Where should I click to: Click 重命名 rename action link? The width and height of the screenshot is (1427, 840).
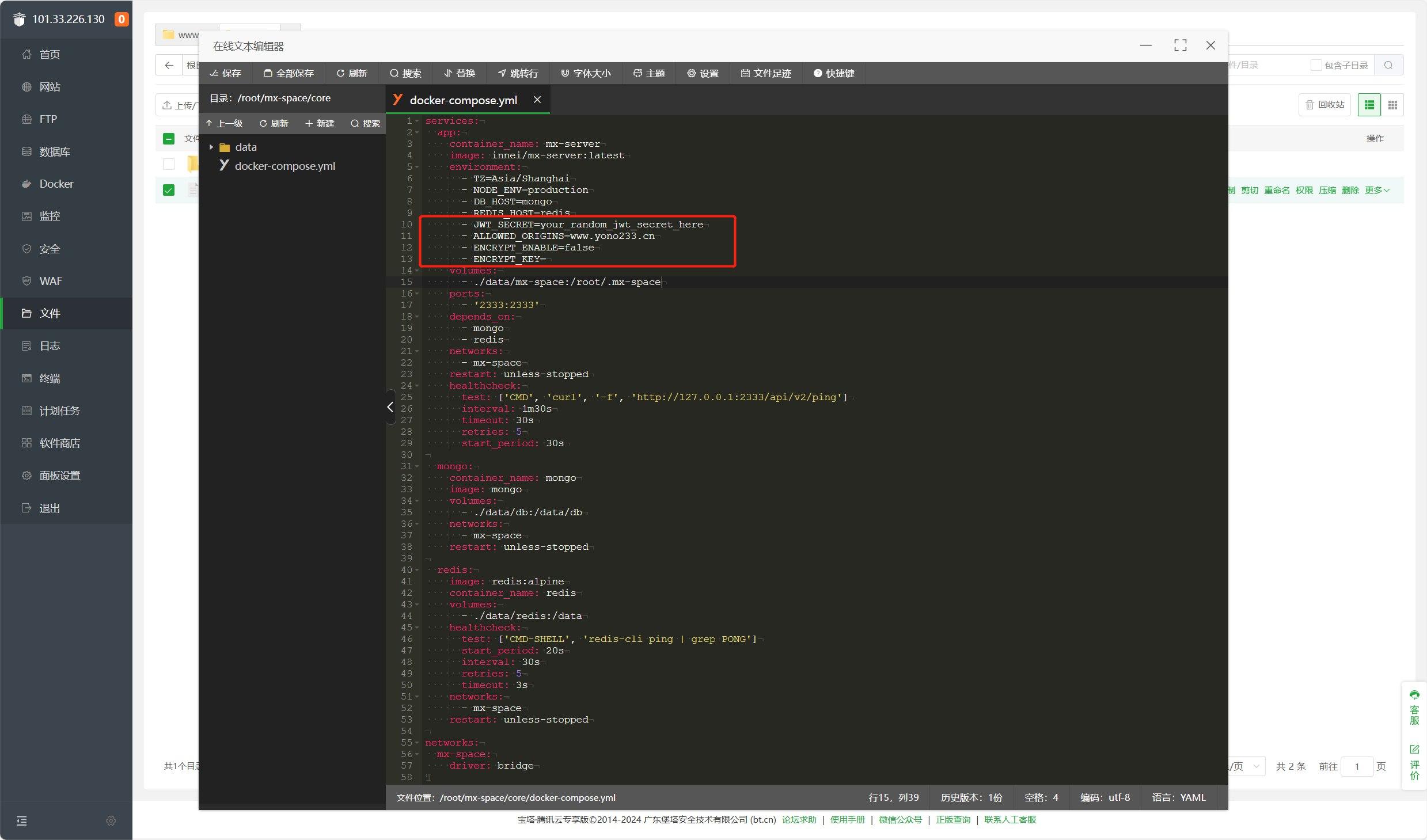pyautogui.click(x=1277, y=190)
